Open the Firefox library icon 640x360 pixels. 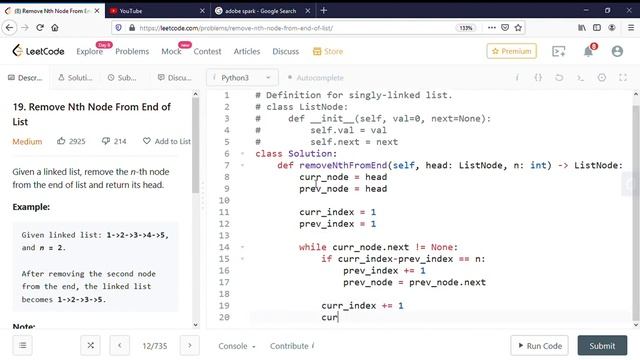click(x=582, y=28)
